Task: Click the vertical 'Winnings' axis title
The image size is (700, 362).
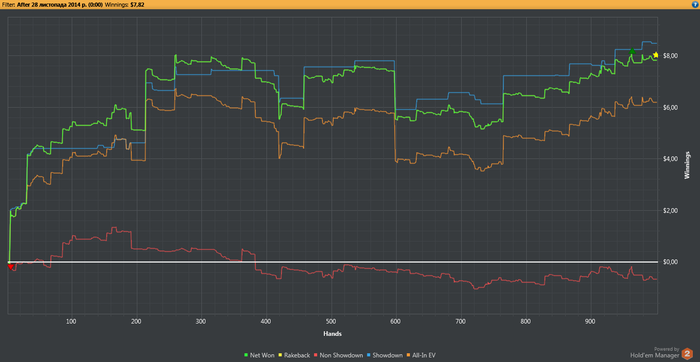Action: [688, 166]
